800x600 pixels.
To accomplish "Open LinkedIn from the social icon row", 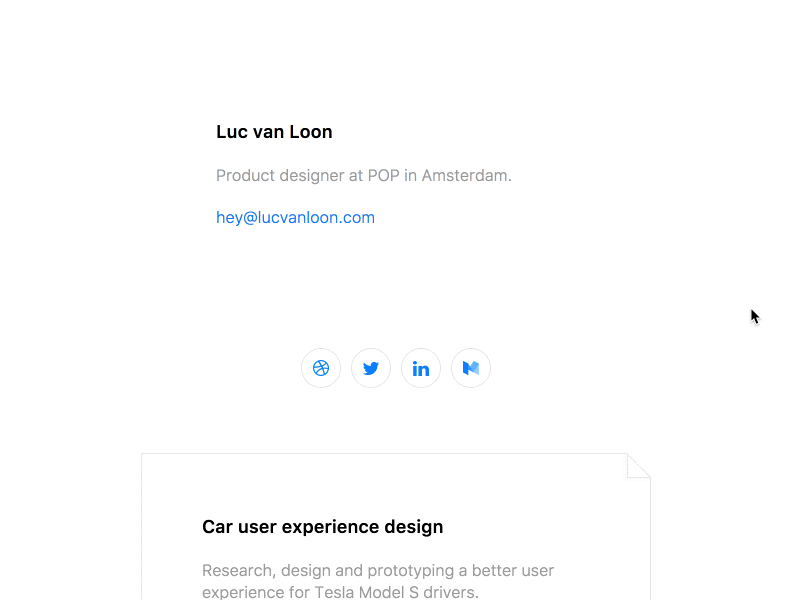I will click(x=421, y=368).
